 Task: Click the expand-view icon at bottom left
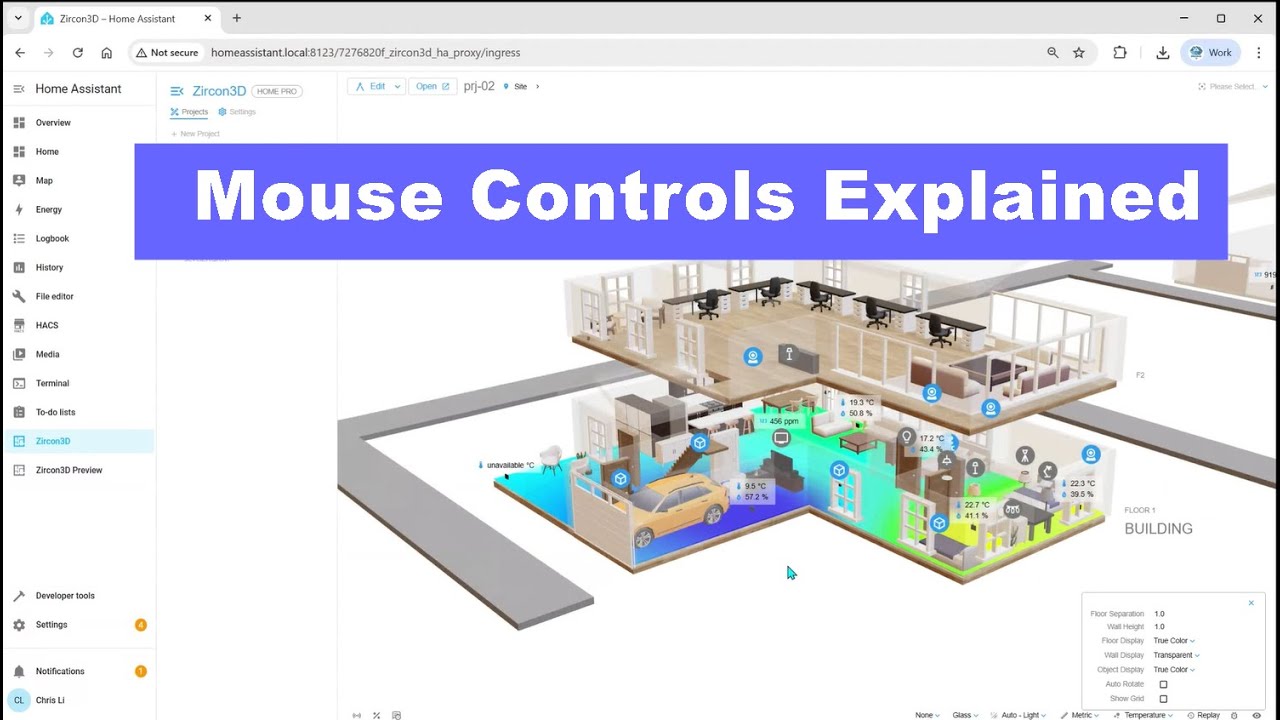point(376,715)
